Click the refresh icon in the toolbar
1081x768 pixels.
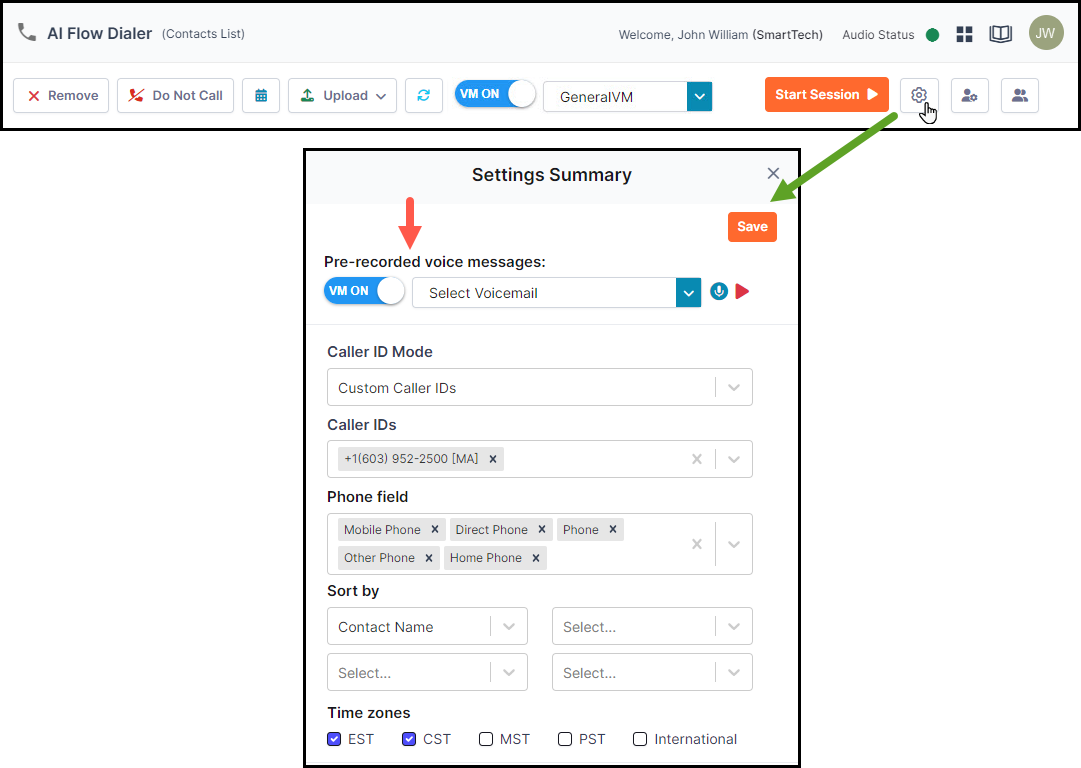(x=423, y=96)
